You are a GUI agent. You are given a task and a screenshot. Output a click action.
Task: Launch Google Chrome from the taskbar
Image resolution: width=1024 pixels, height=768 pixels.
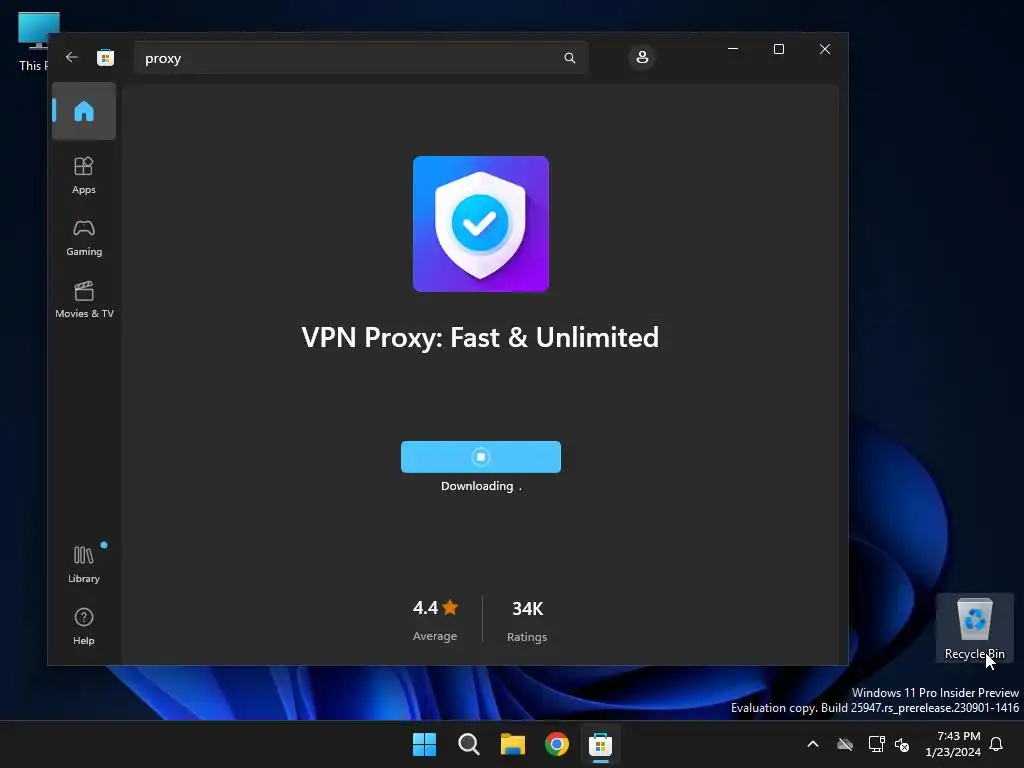click(556, 744)
